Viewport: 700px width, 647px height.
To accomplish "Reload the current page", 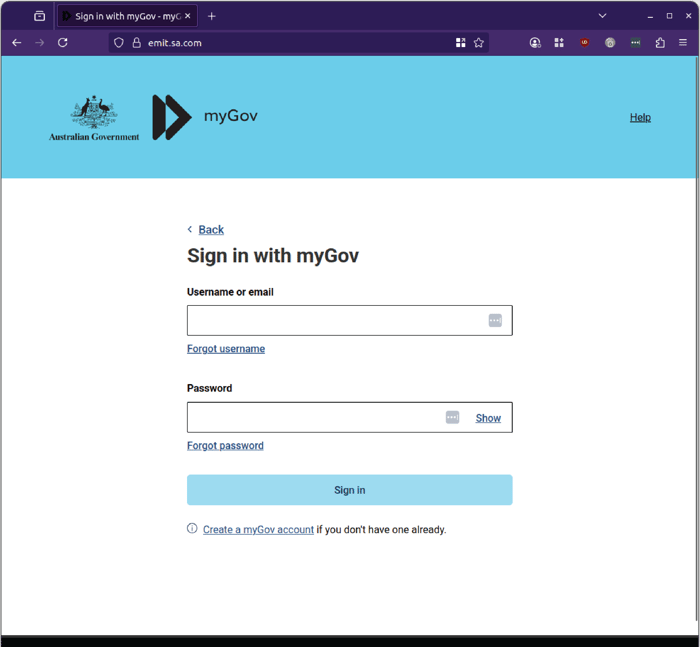I will pos(63,43).
